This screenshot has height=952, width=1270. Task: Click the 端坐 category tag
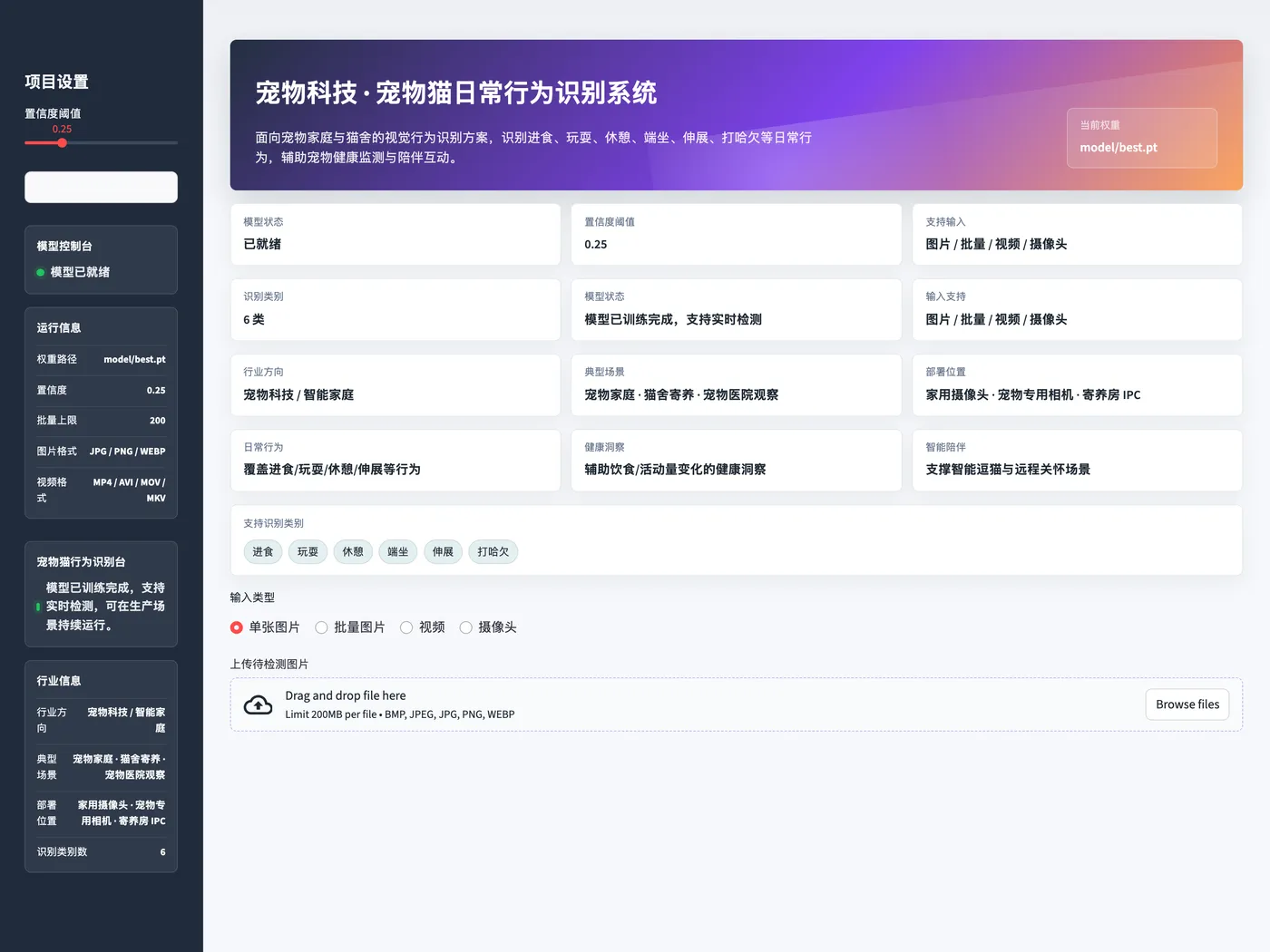click(x=398, y=551)
